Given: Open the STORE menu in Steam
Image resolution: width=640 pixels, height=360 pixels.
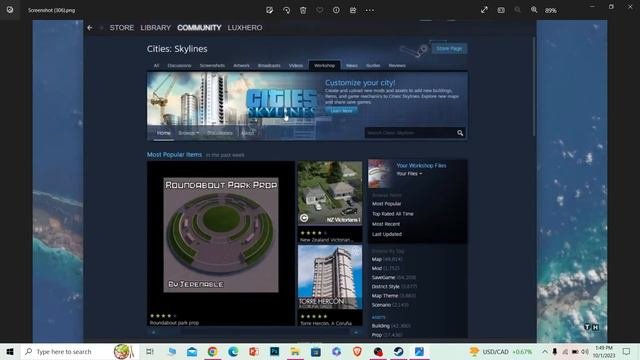Looking at the screenshot, I should coord(122,28).
